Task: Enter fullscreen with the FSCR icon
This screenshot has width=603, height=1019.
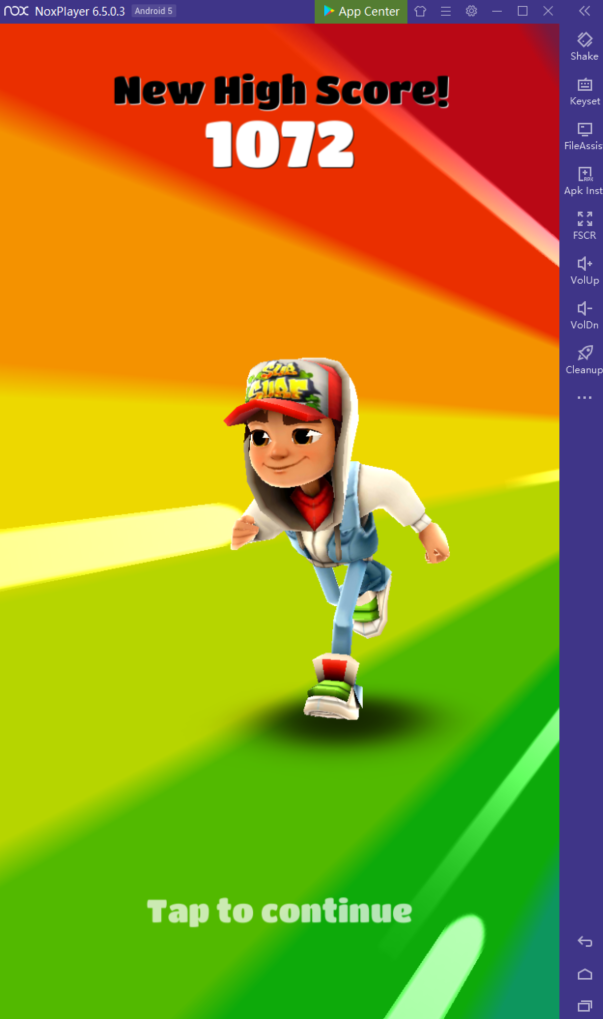Action: pos(584,226)
